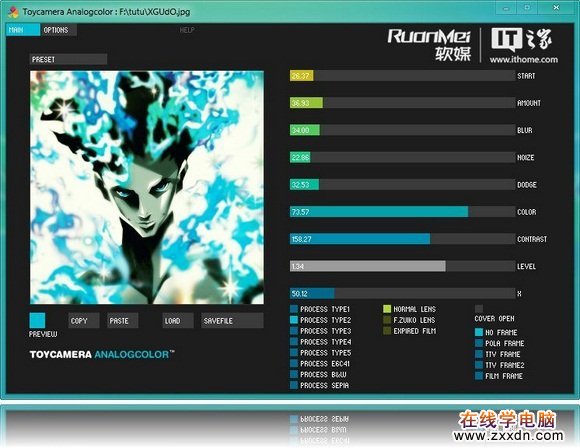Adjust the CONTRAST slider bar
The width and height of the screenshot is (580, 448).
coord(402,239)
